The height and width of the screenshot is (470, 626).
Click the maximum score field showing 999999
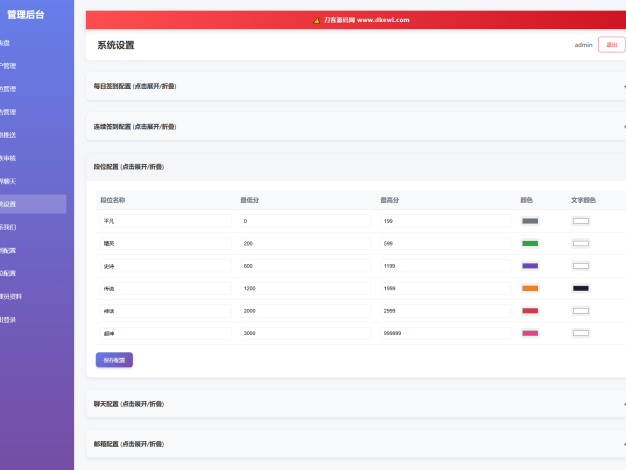coord(445,333)
